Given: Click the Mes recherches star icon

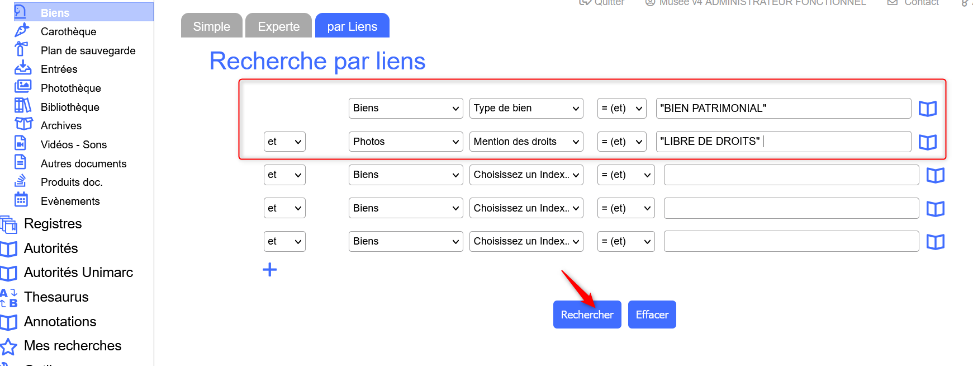Looking at the screenshot, I should point(8,346).
